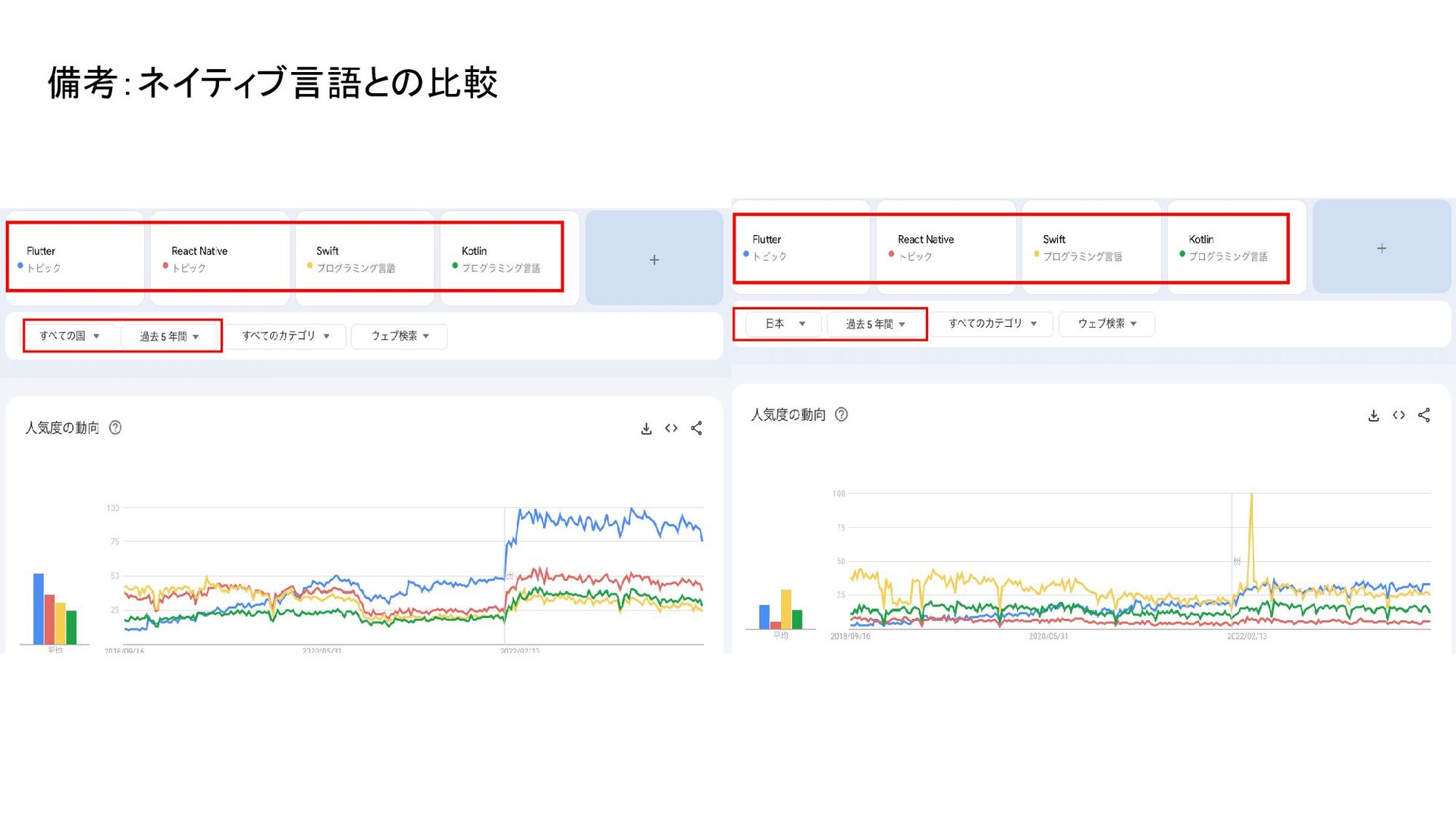Screen dimensions: 1456x819
Task: Open right panel ウェブ検索 search type dropdown
Action: 1107,324
